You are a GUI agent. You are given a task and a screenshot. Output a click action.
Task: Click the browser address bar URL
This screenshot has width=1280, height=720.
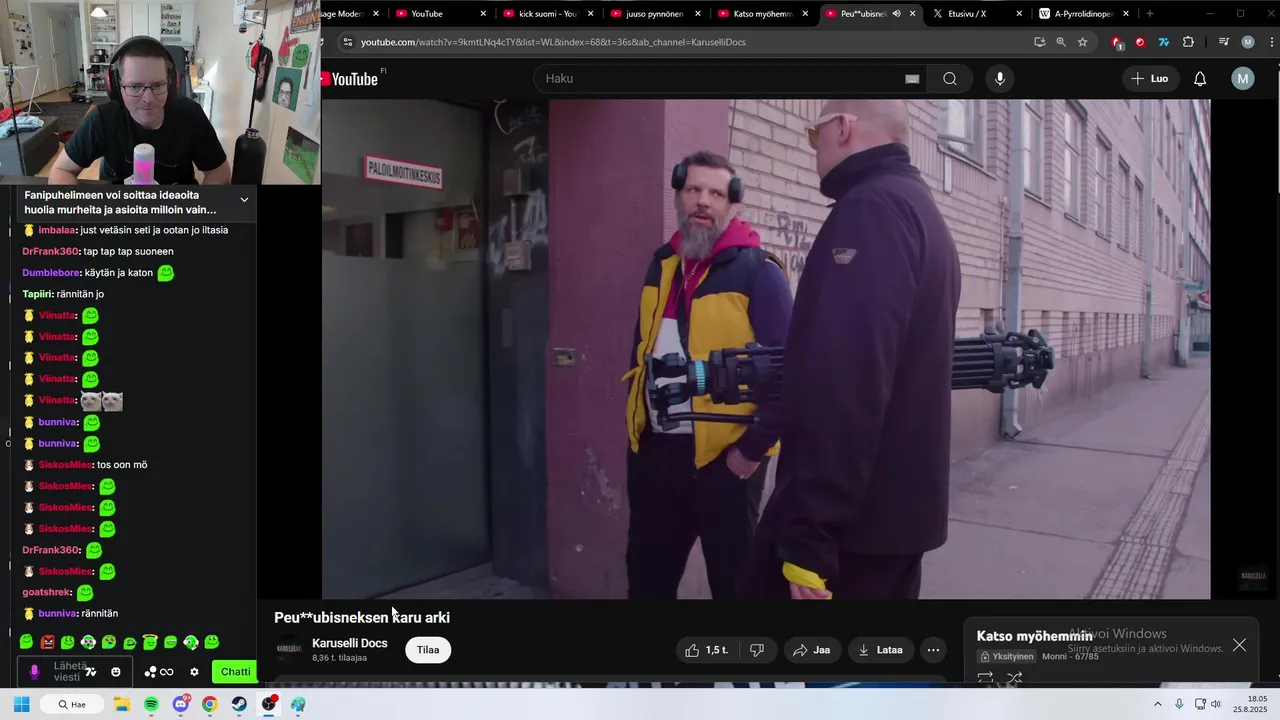tap(553, 42)
